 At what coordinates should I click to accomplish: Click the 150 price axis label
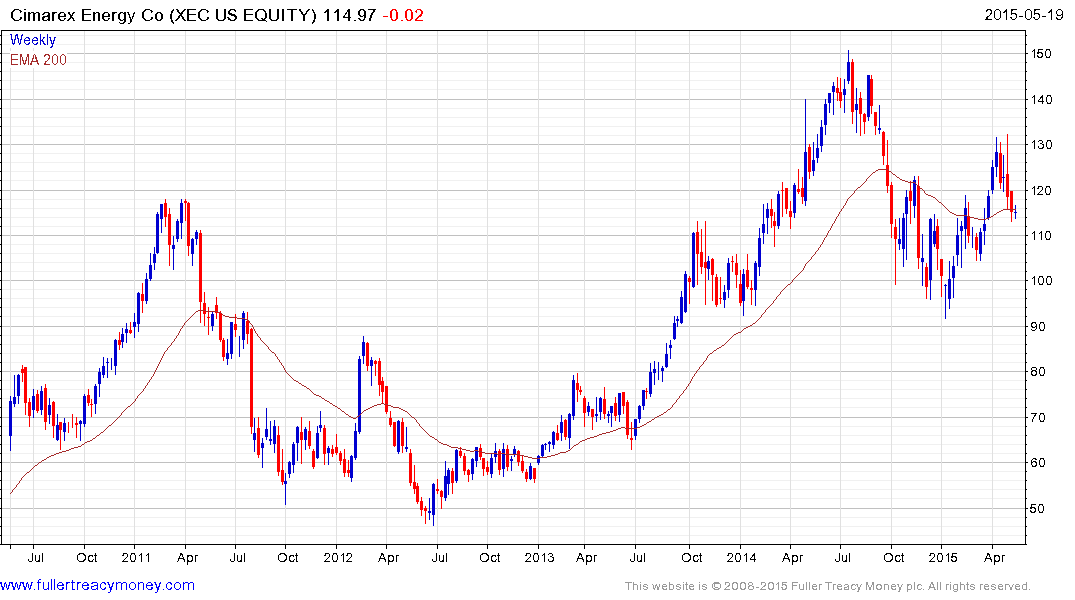[1041, 53]
